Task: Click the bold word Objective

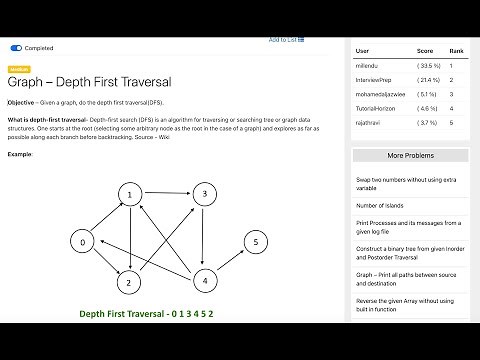Action: pyautogui.click(x=21, y=103)
